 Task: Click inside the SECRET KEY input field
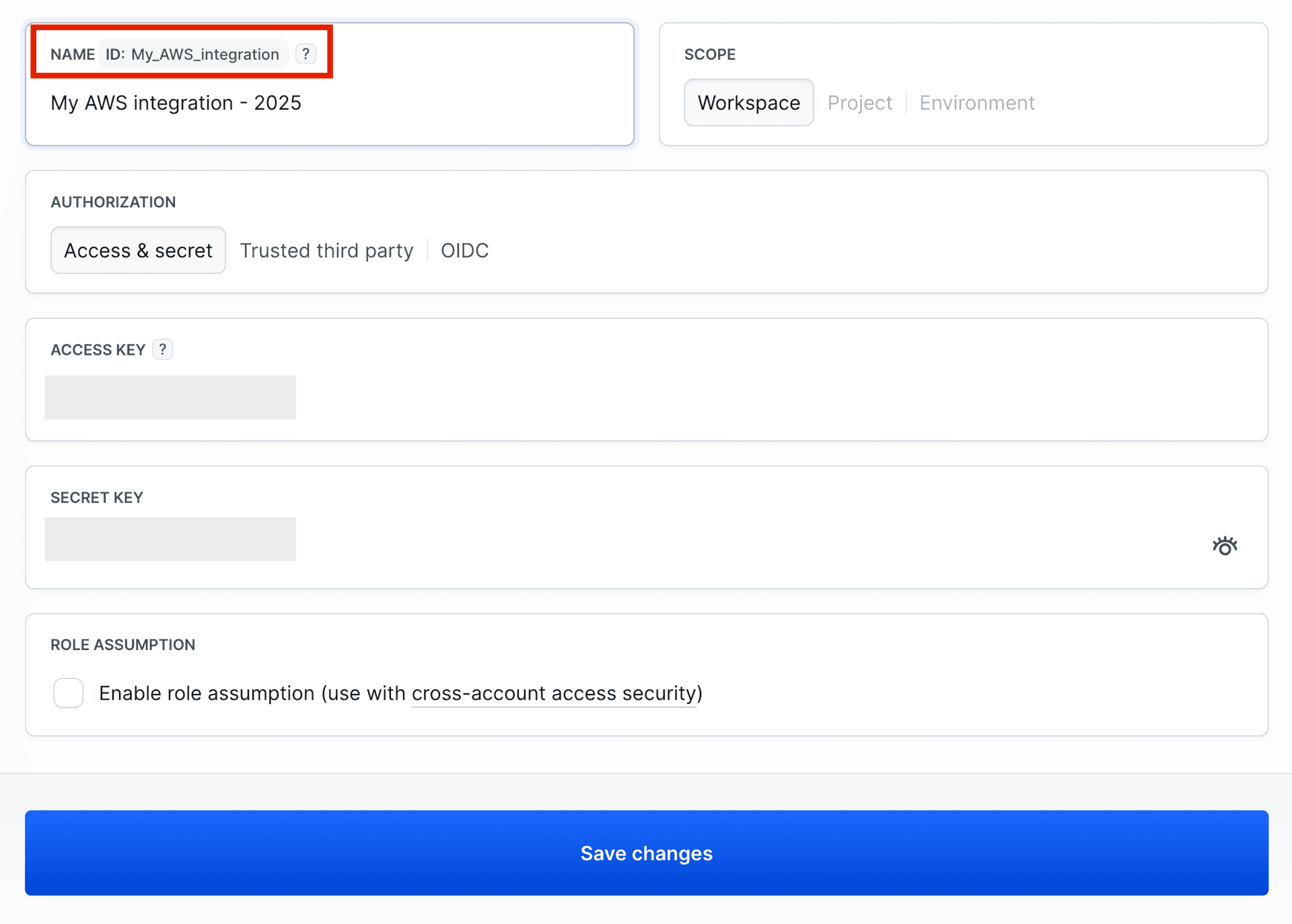170,538
